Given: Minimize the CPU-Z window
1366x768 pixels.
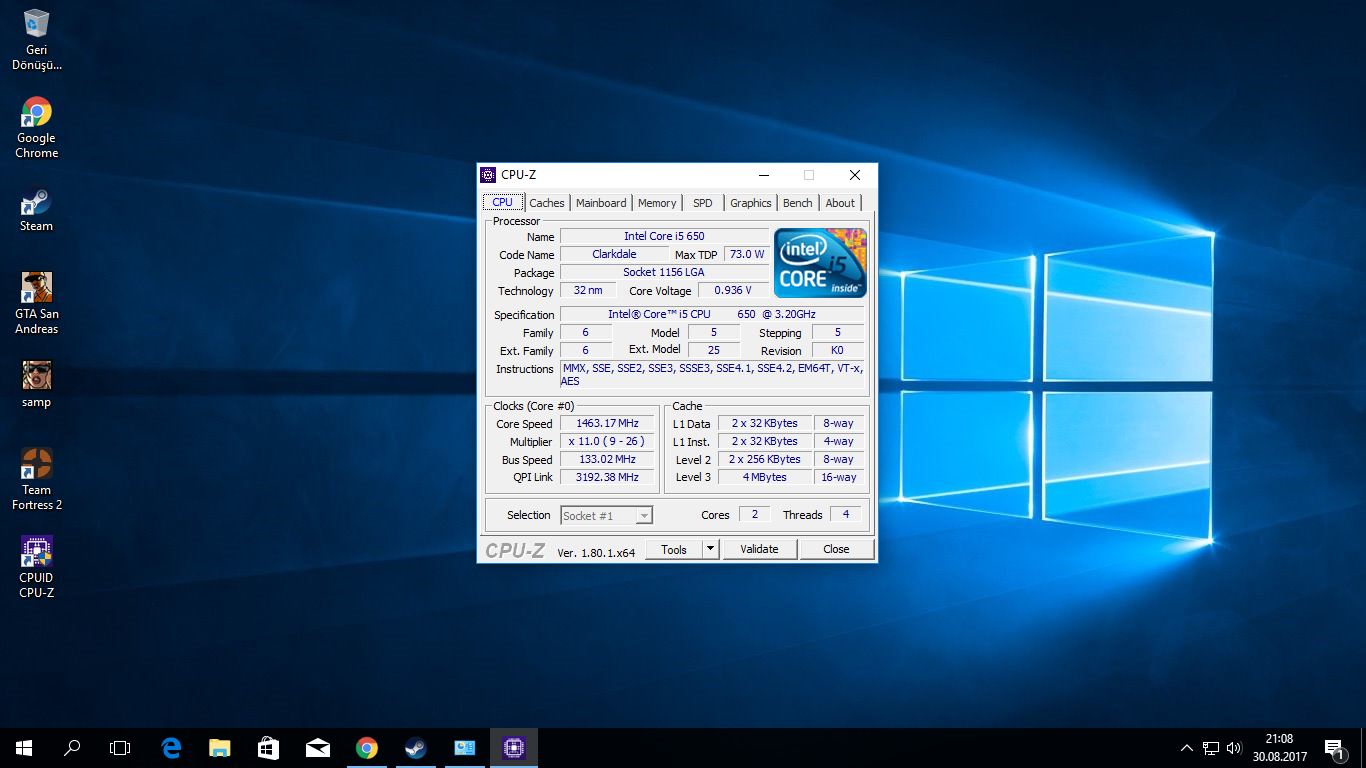Looking at the screenshot, I should [763, 175].
